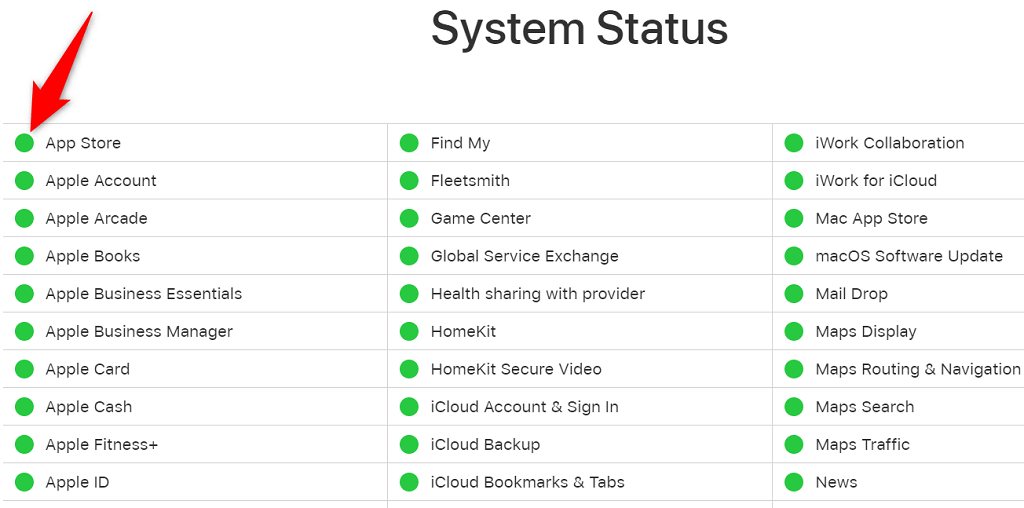Click the status dot beside Apple Business Essentials
The width and height of the screenshot is (1024, 508).
click(x=24, y=294)
